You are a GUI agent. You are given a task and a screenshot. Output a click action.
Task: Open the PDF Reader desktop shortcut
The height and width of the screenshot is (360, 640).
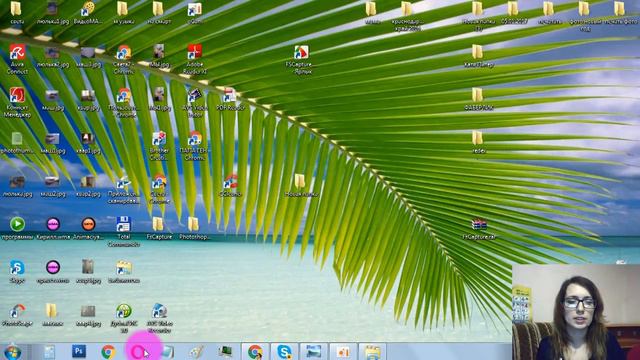coord(230,99)
